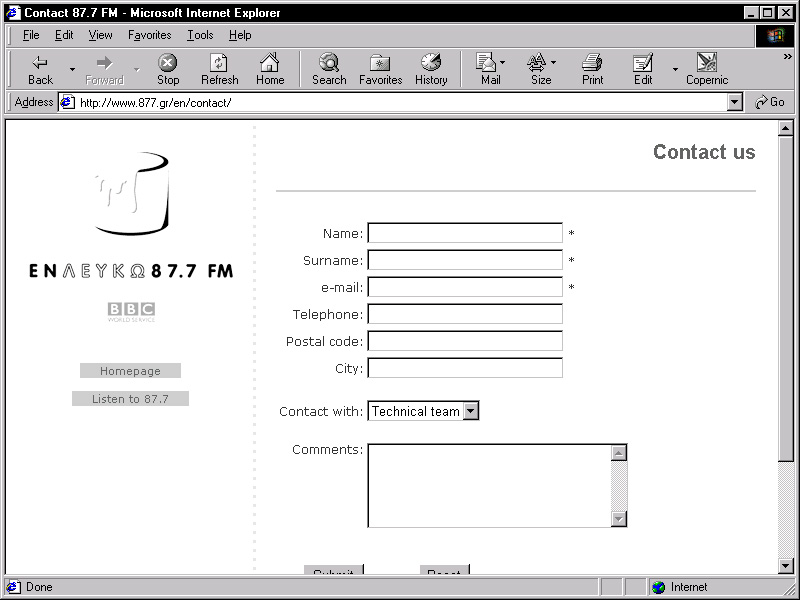Click the City input field
Screen dimensions: 800x600
[x=465, y=368]
